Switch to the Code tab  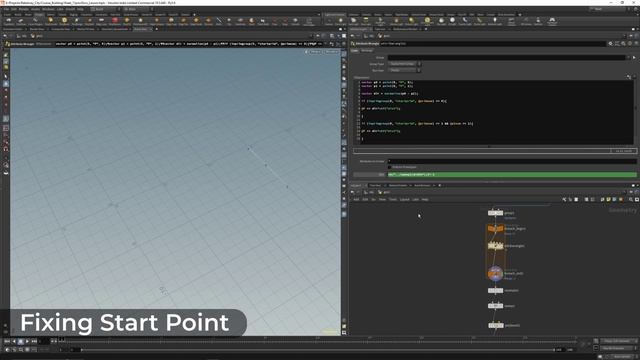coord(355,50)
